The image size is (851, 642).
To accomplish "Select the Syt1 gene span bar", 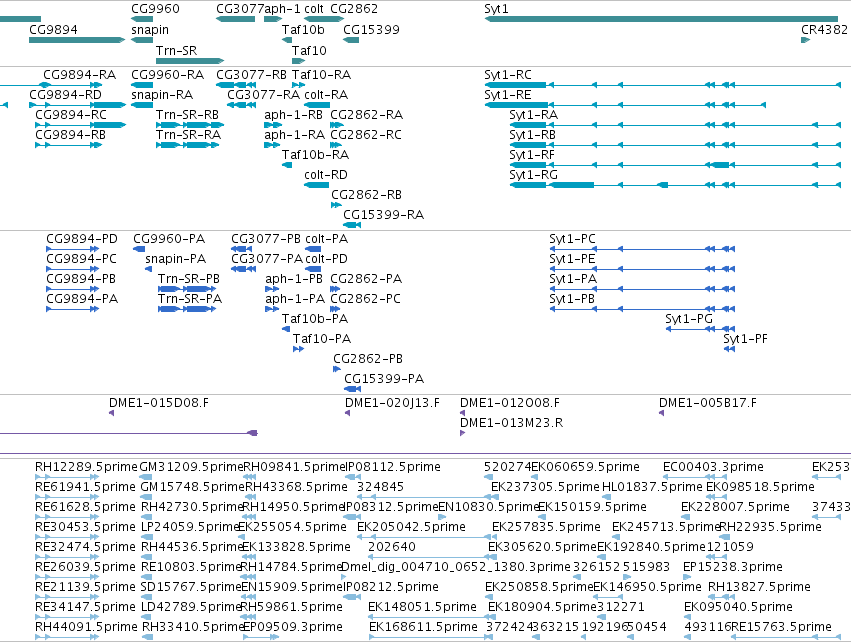I will point(661,19).
